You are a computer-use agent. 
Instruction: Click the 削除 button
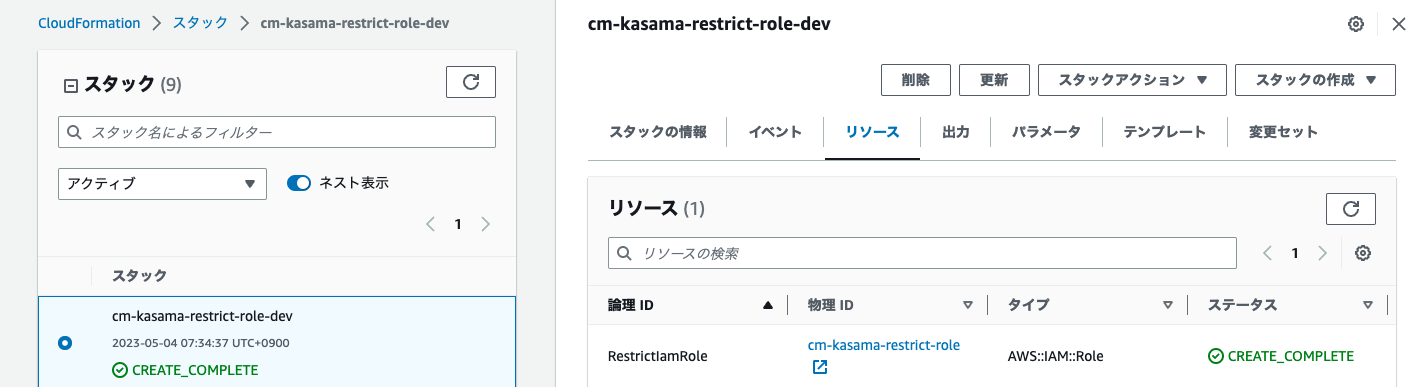point(915,80)
